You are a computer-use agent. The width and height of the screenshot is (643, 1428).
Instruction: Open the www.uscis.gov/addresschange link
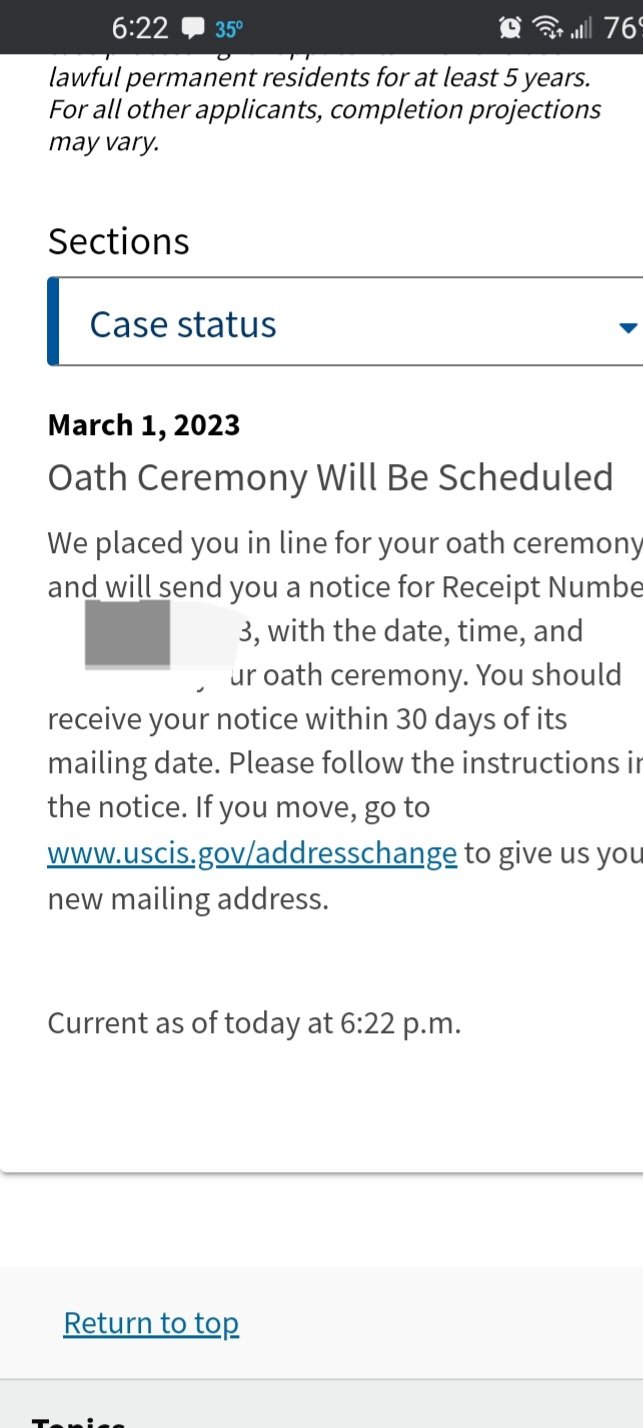coord(252,853)
